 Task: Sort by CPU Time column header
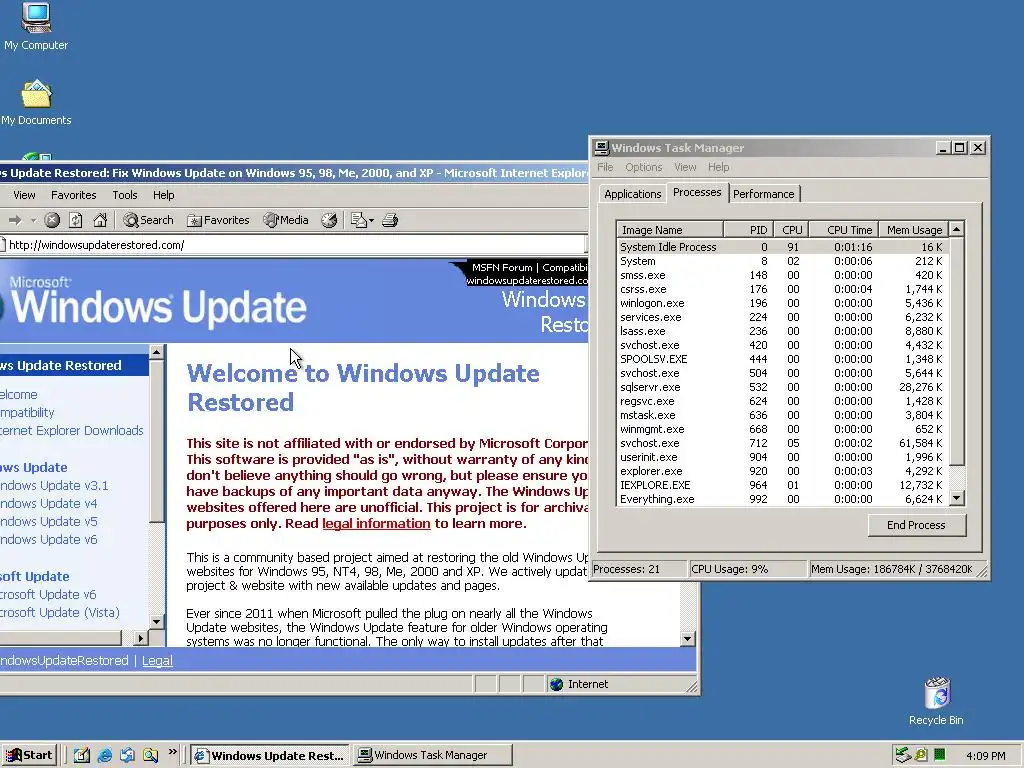tap(844, 230)
